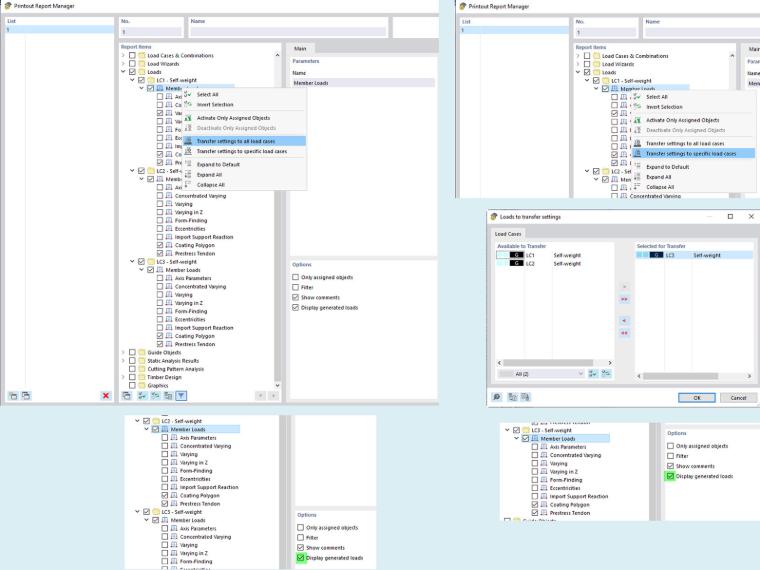The height and width of the screenshot is (570, 760).
Task: Choose Transfer settings to all load cases in left menu
Action: click(x=244, y=141)
